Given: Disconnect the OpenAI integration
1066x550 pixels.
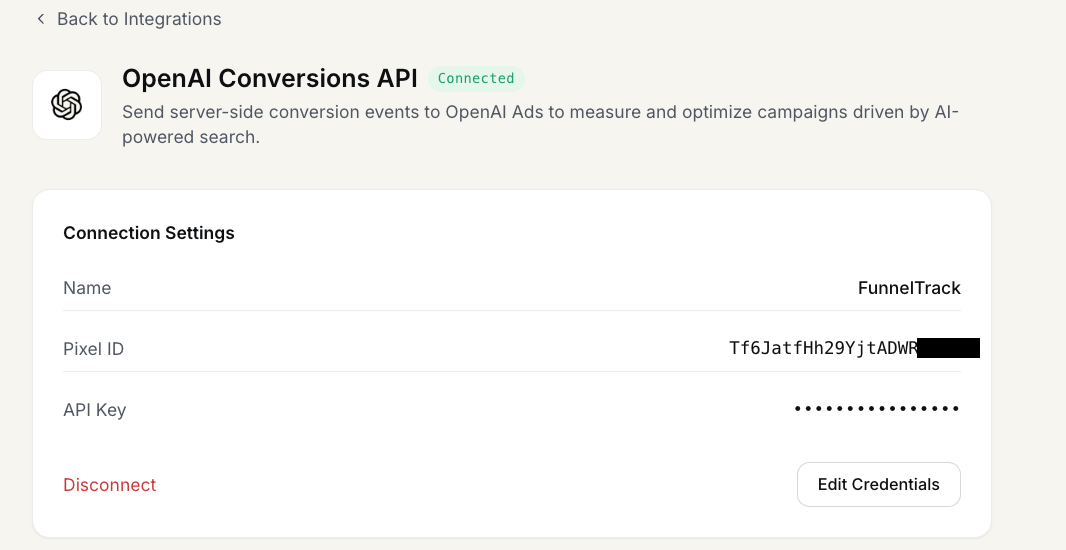Looking at the screenshot, I should (x=109, y=485).
